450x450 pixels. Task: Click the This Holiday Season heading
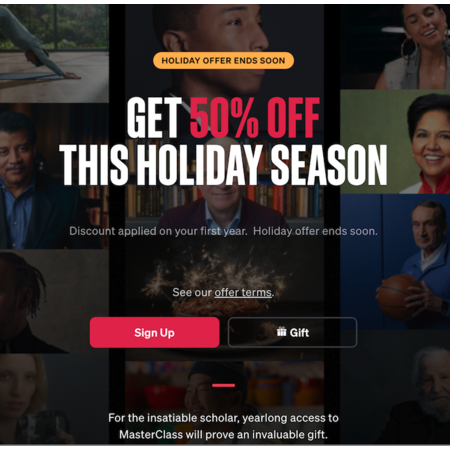223,165
